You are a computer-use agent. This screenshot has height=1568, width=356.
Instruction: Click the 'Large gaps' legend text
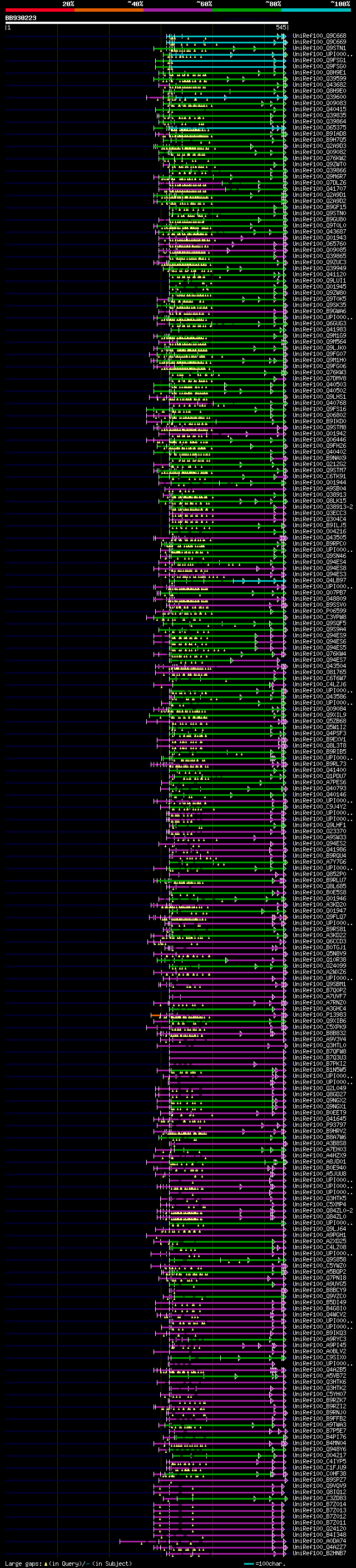pos(24,1563)
